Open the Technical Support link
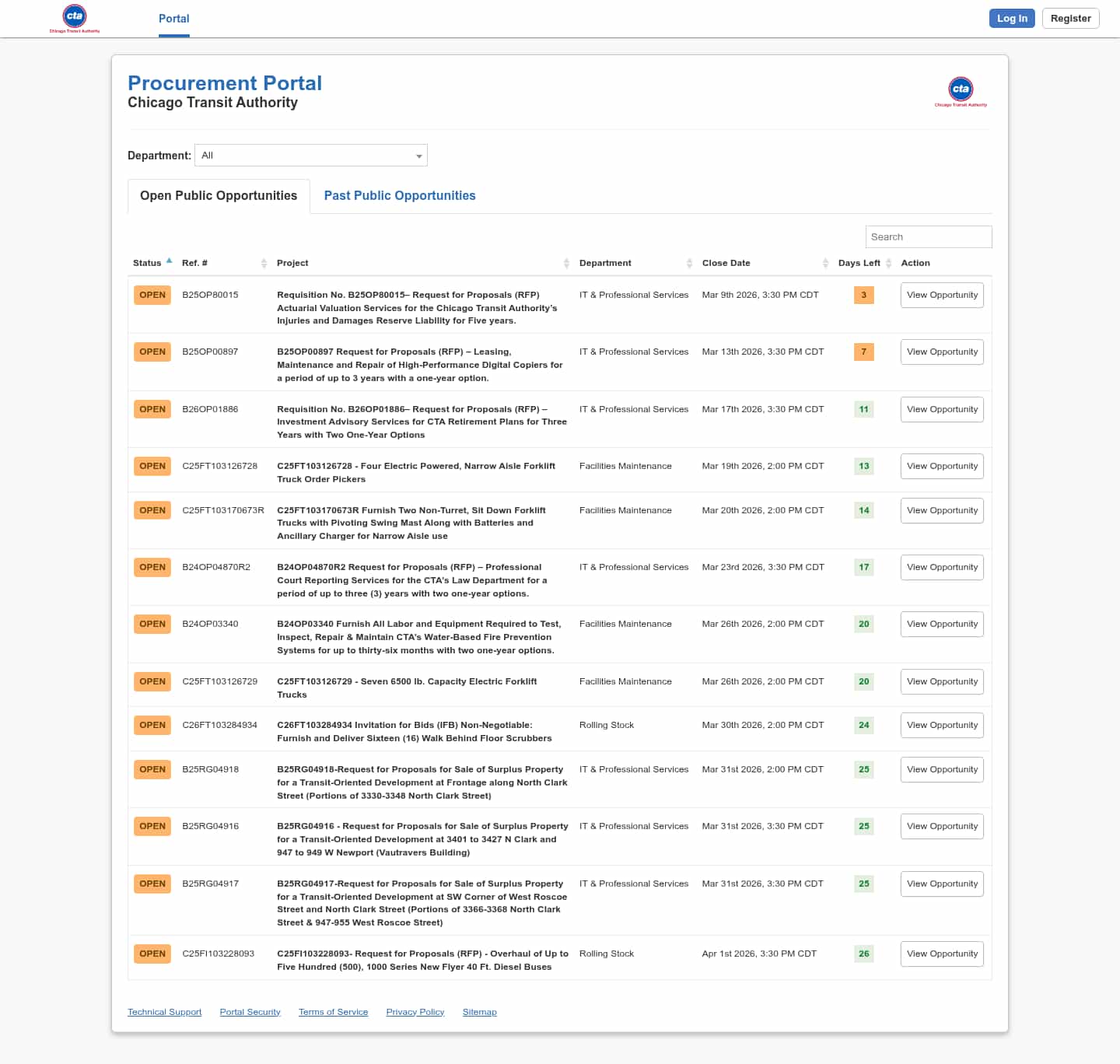This screenshot has height=1064, width=1120. pyautogui.click(x=165, y=1012)
